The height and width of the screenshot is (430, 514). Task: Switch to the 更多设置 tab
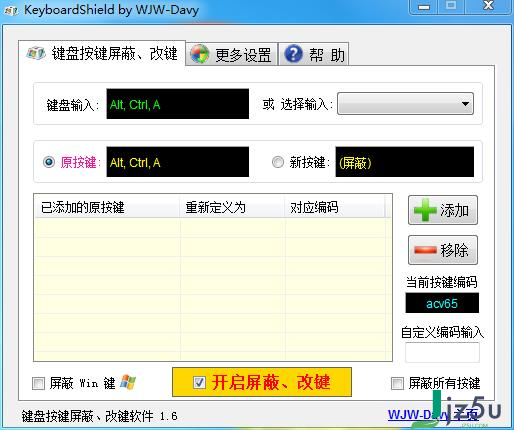tap(232, 54)
